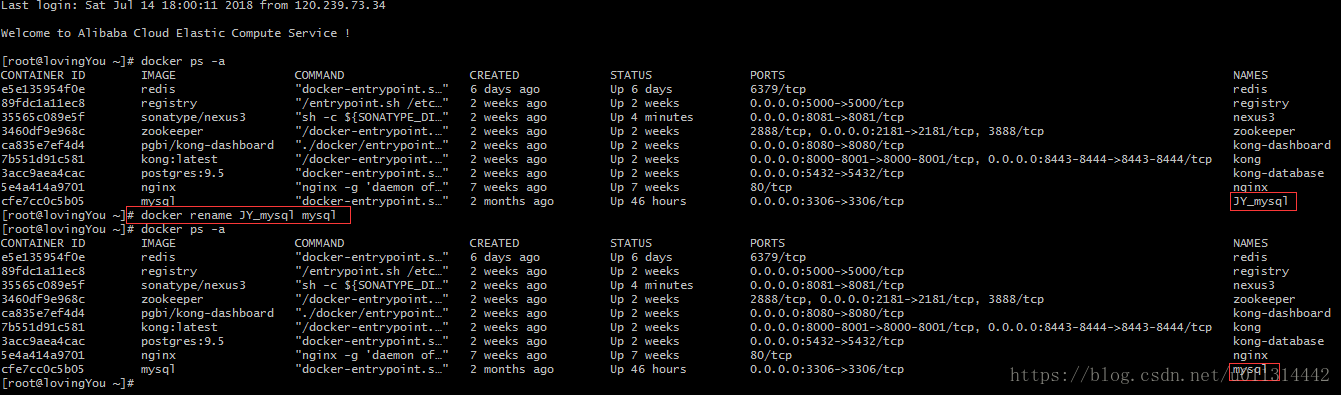
Task: Click the 'sh -c ${SONATYPE_DI…' command in first listing
Action: 371,118
